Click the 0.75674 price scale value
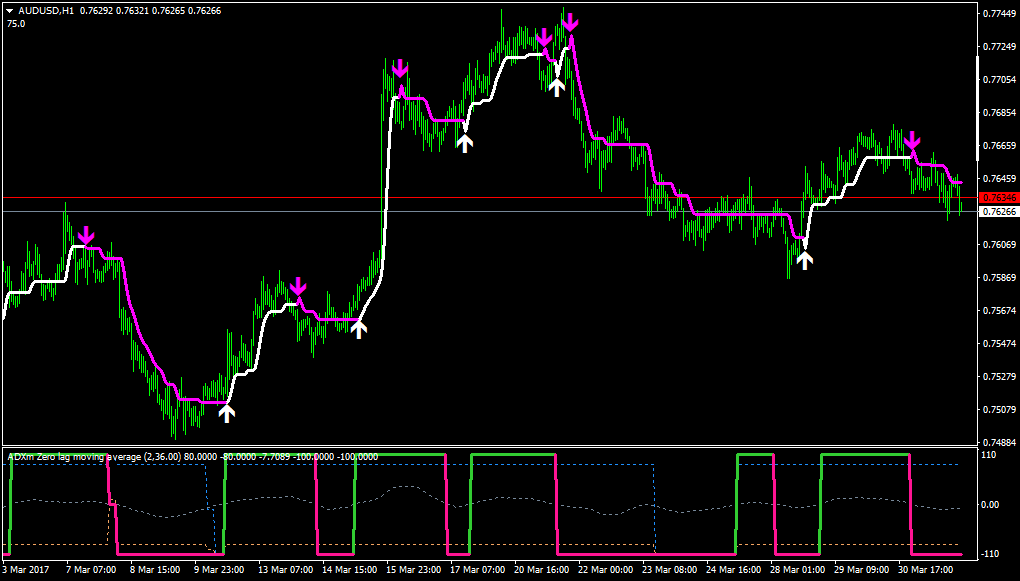Image resolution: width=1020 pixels, height=581 pixels. pos(1000,310)
